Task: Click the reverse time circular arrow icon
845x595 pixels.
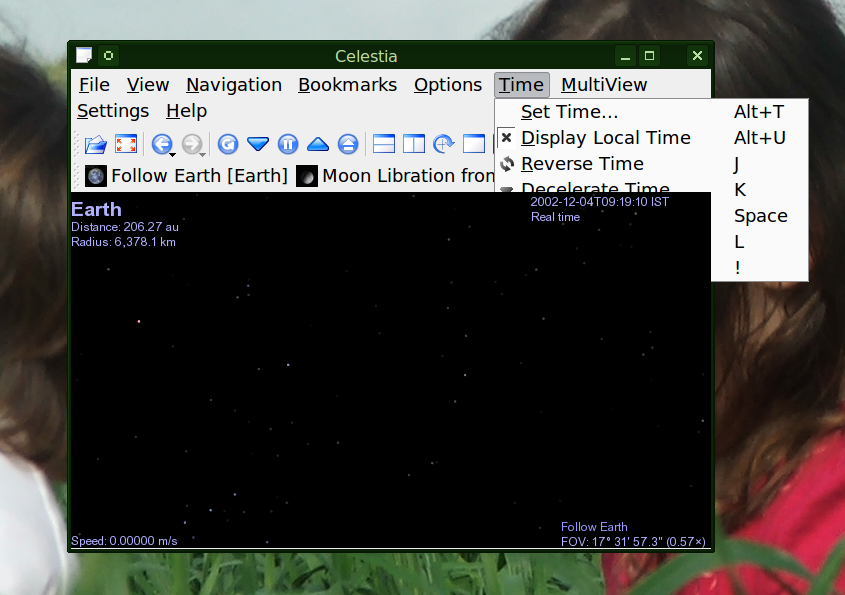Action: point(228,144)
